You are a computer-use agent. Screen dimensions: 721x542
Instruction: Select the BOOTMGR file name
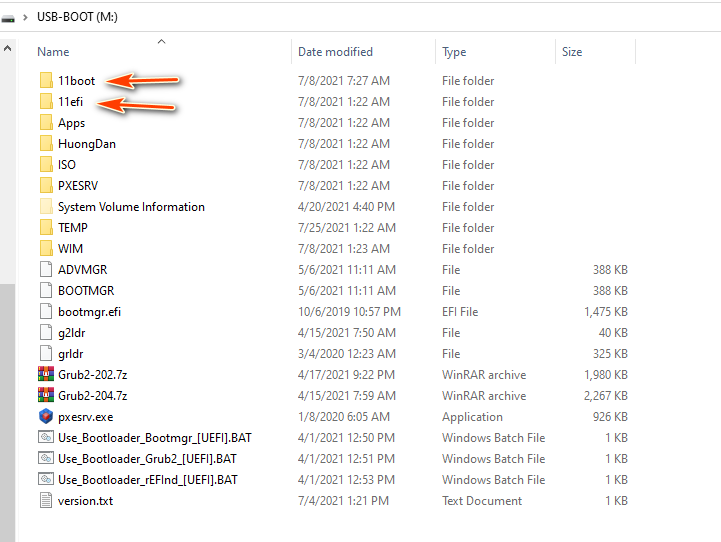86,291
